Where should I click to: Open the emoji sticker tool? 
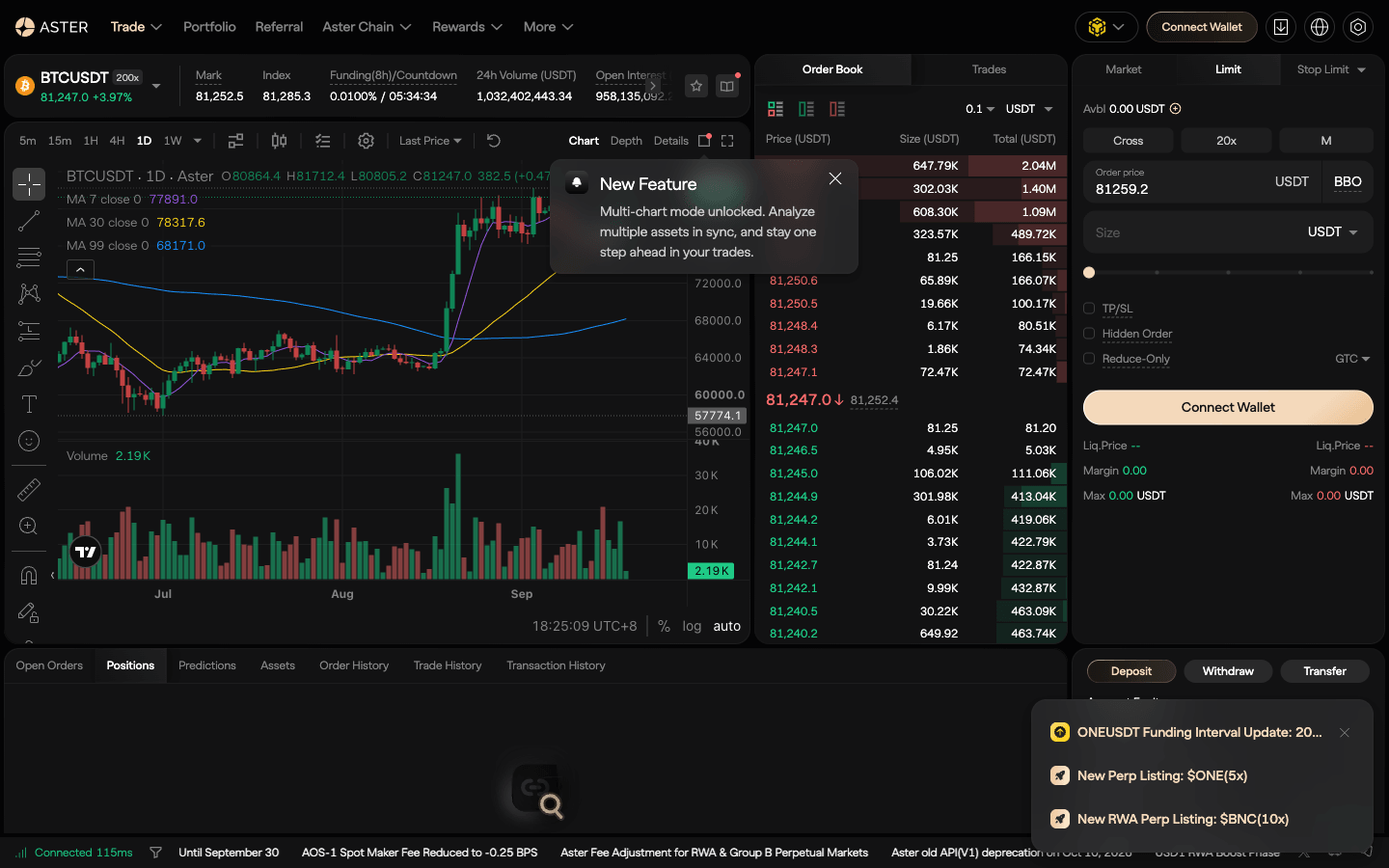click(29, 441)
